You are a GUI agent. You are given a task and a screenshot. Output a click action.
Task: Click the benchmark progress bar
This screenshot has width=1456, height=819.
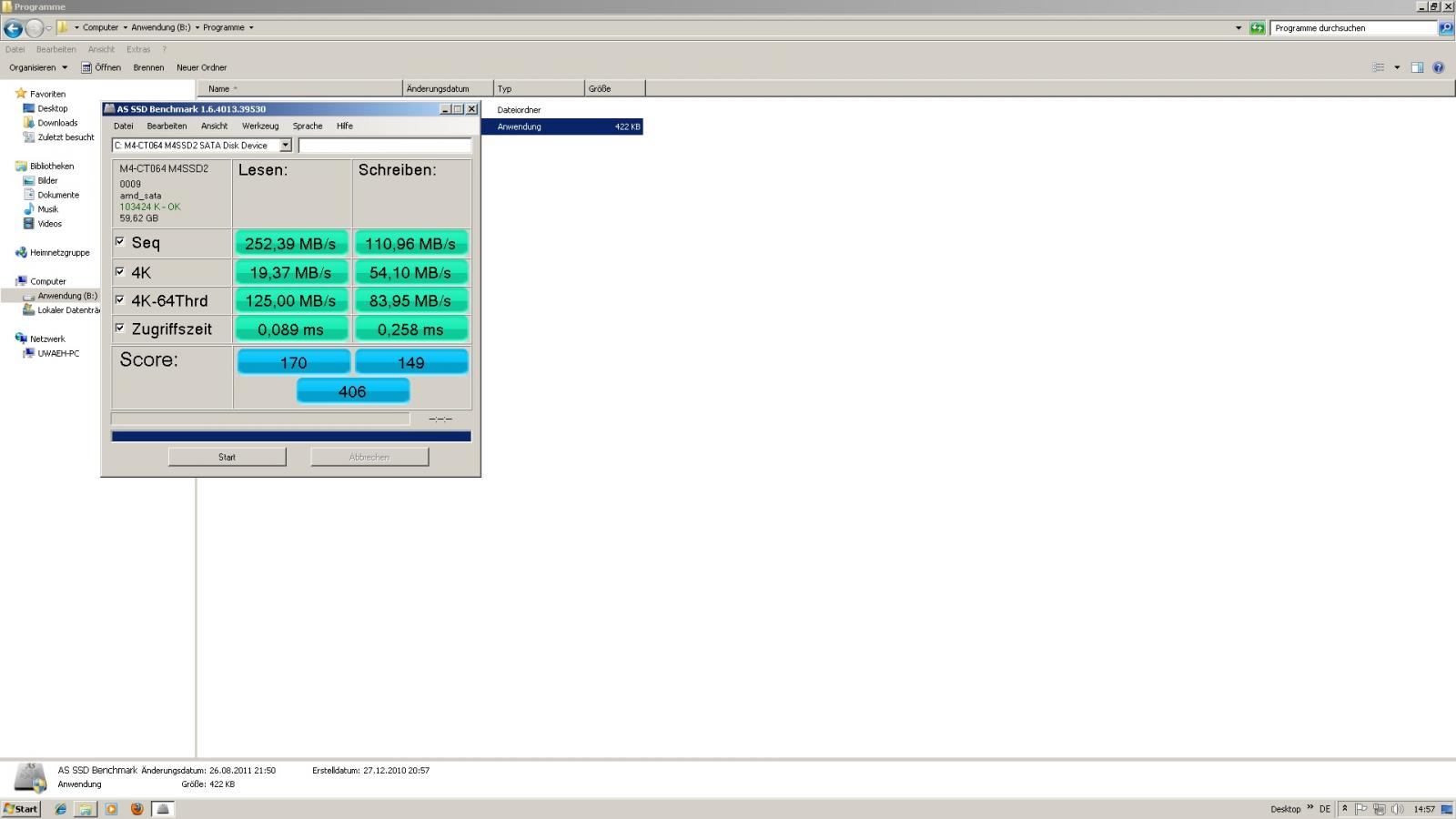291,436
